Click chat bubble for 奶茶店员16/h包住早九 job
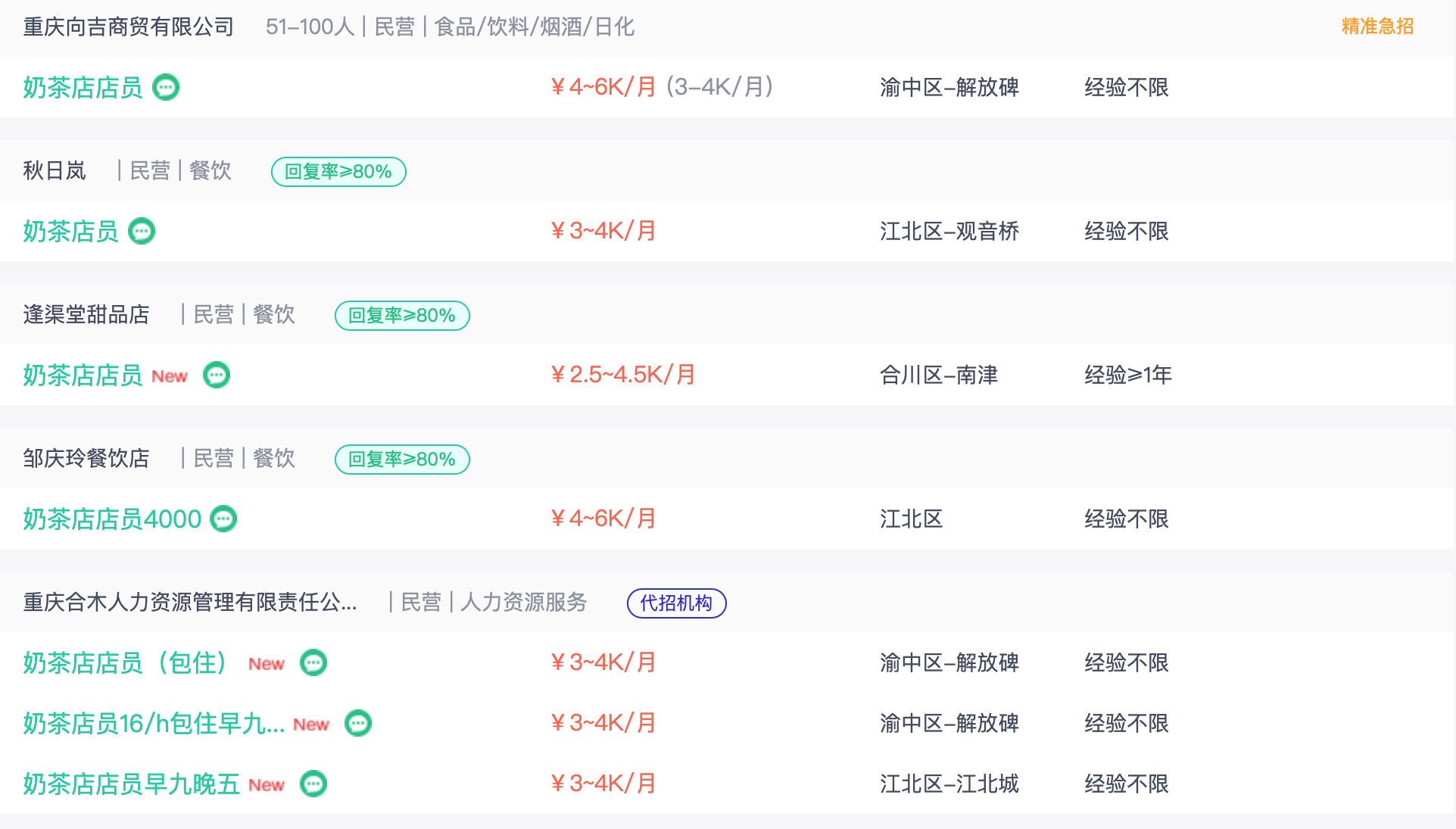This screenshot has height=829, width=1456. point(358,723)
